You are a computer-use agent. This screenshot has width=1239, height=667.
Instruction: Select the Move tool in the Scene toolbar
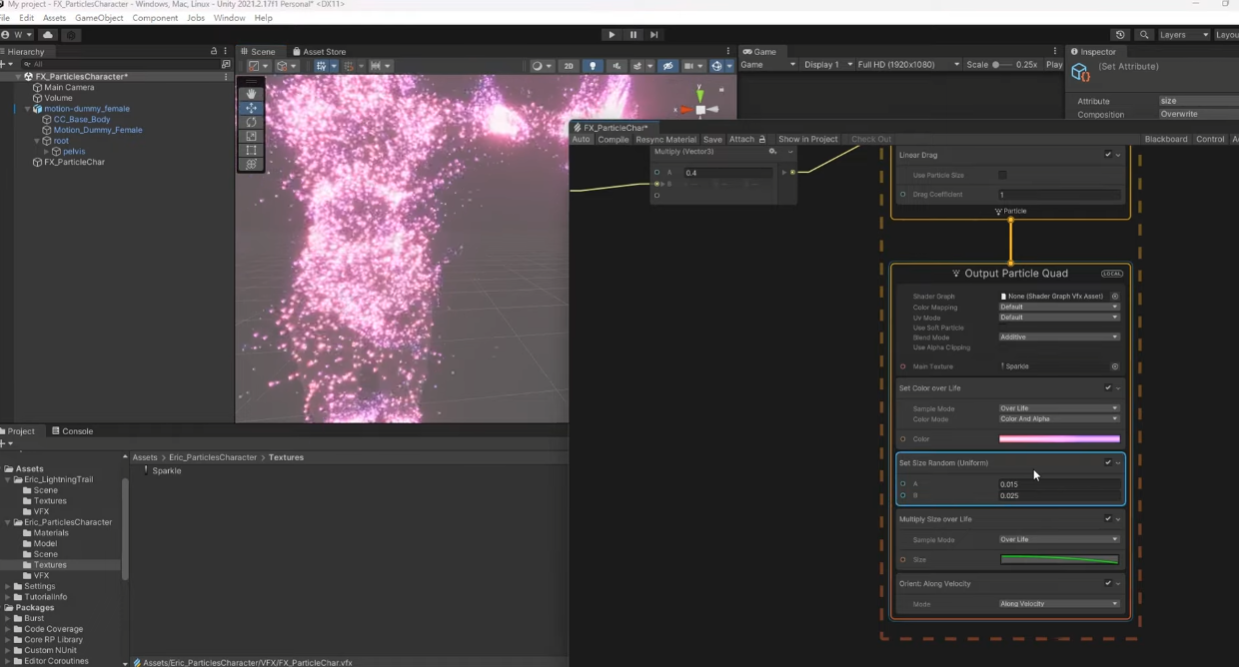[251, 108]
